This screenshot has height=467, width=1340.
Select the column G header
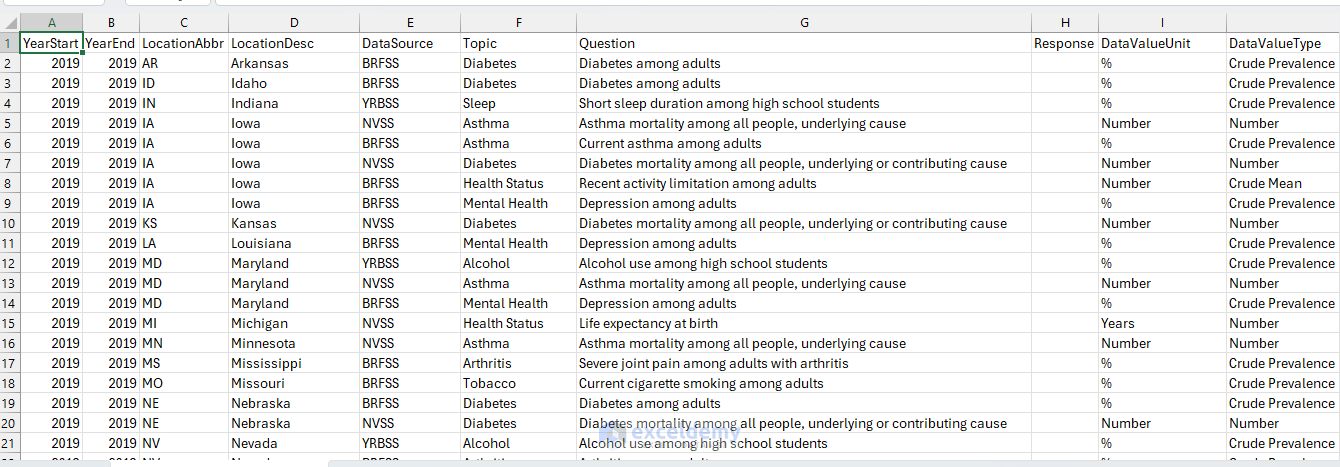coord(804,22)
